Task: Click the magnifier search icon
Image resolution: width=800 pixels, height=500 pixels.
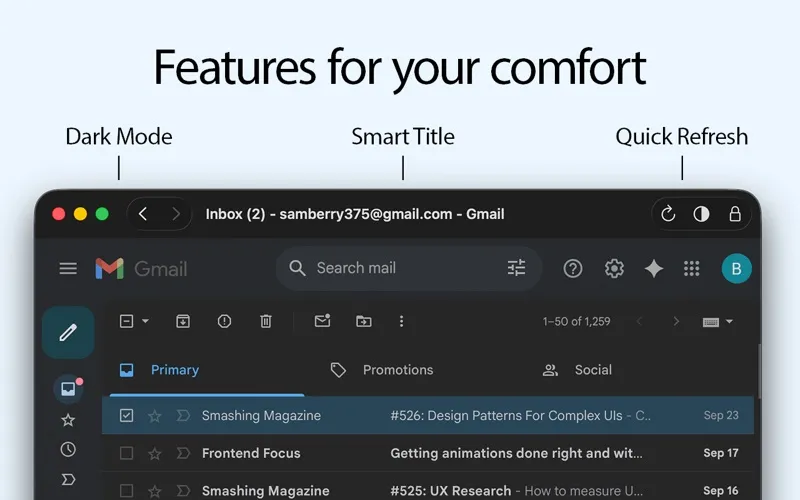Action: click(x=297, y=268)
